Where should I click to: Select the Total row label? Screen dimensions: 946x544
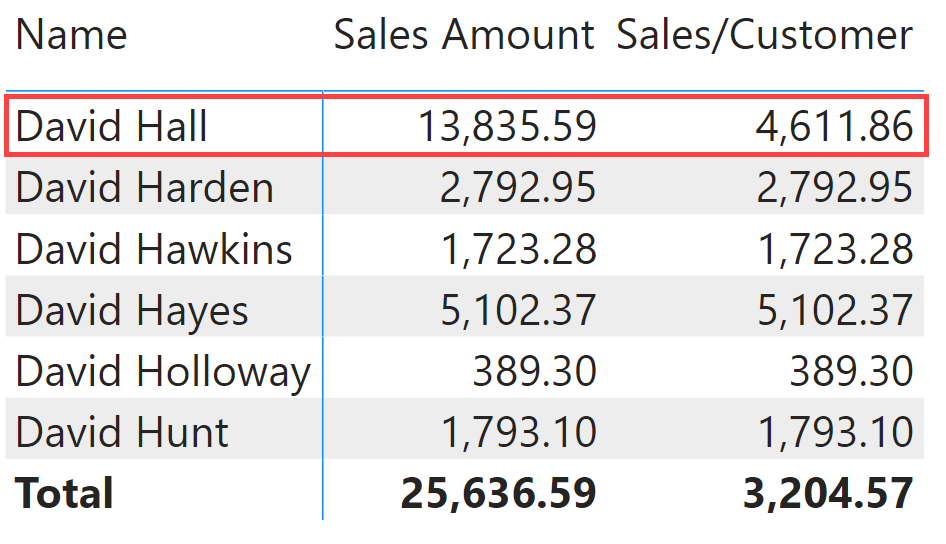coord(64,493)
